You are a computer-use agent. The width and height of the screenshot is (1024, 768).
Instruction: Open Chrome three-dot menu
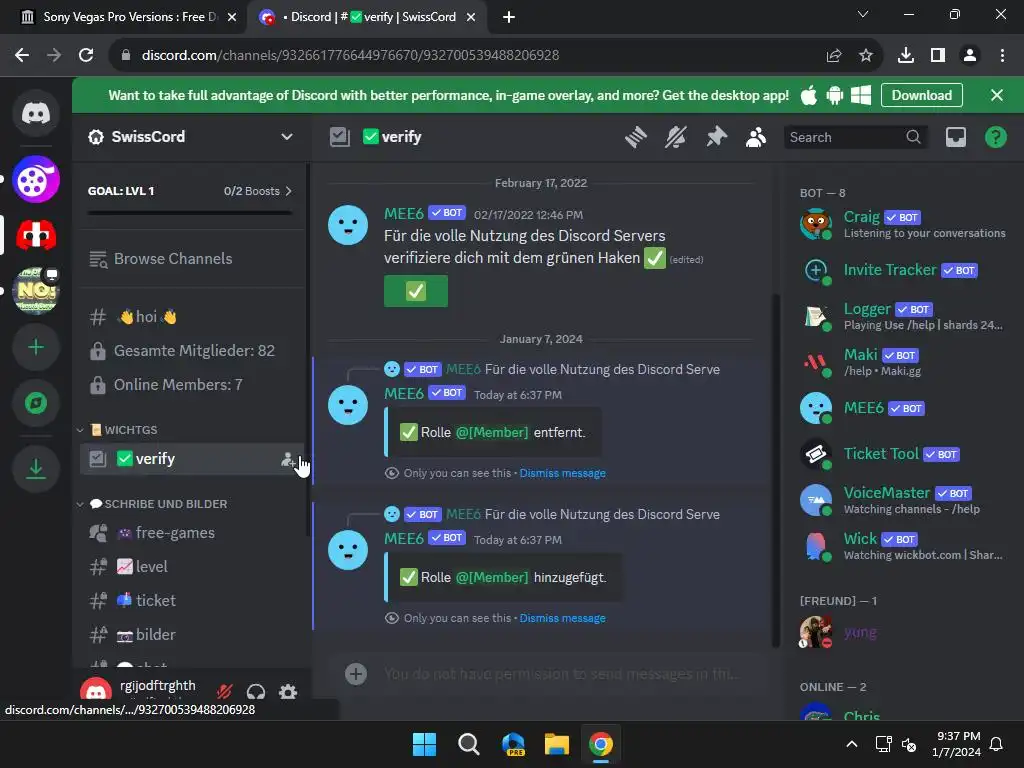(1002, 56)
